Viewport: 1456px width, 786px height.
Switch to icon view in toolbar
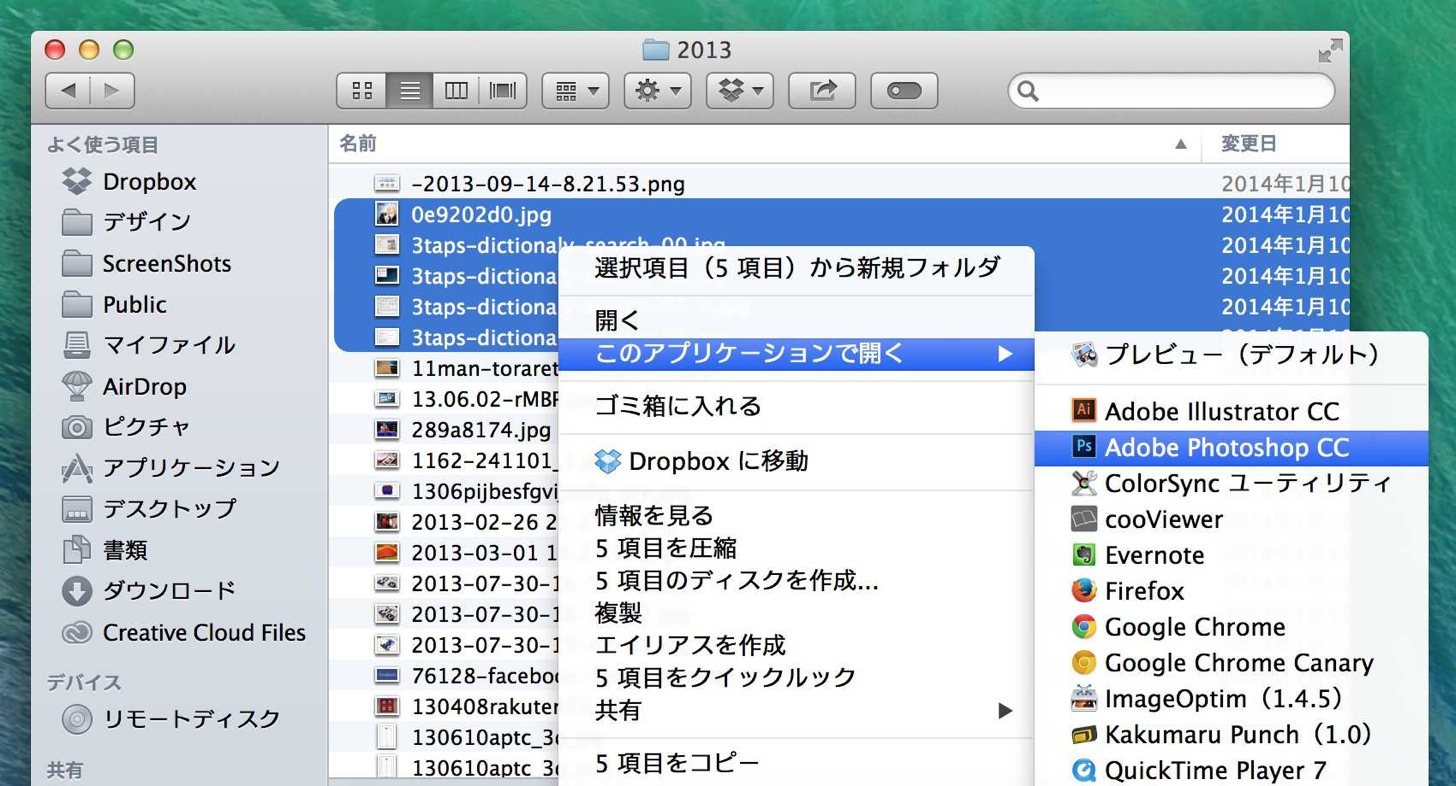coord(362,91)
